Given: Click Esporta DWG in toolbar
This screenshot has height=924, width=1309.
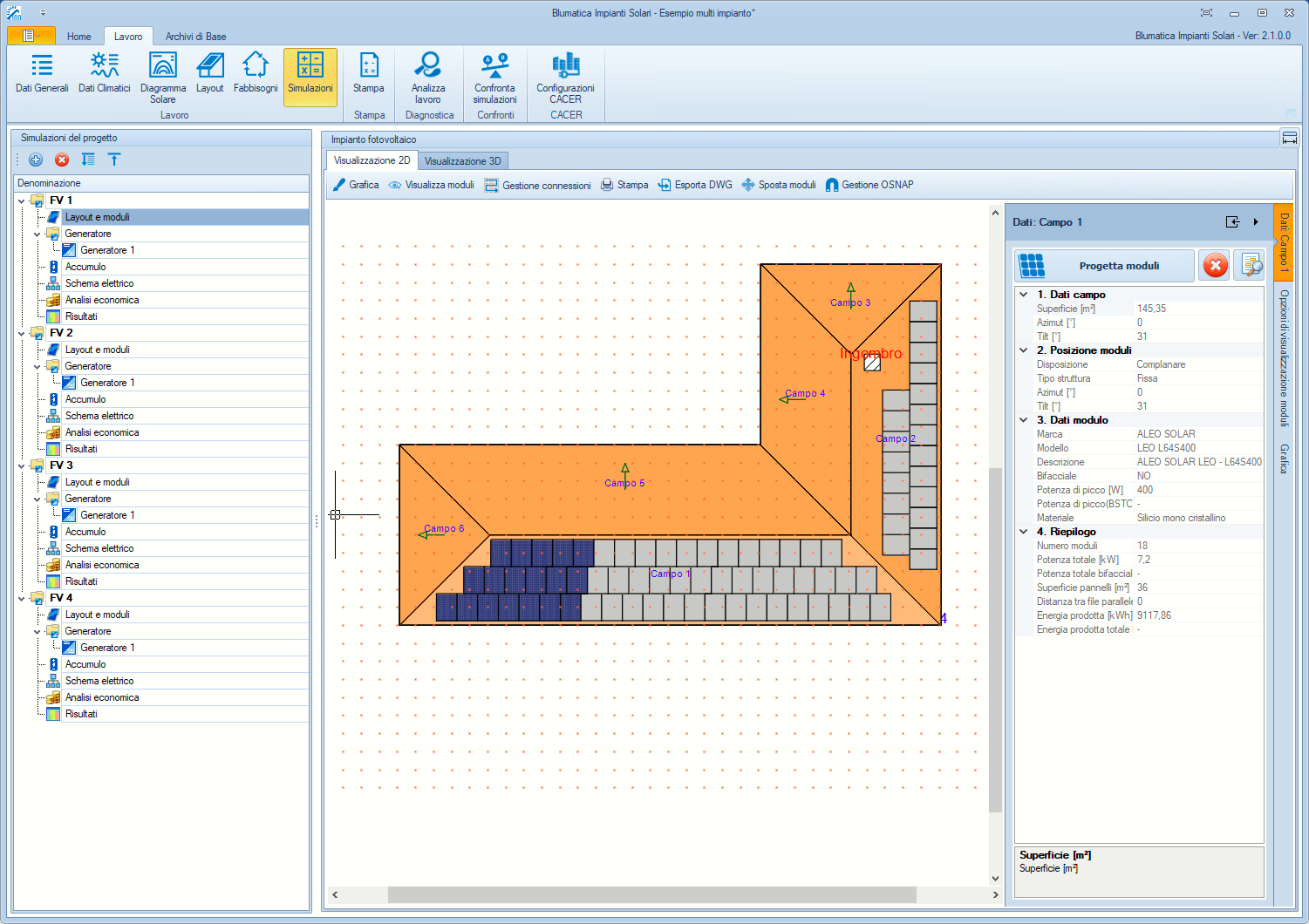Looking at the screenshot, I should [x=694, y=185].
